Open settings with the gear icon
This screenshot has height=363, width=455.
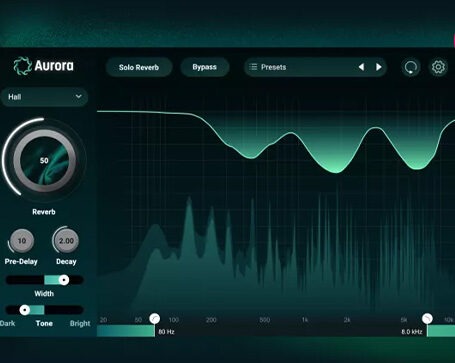pyautogui.click(x=438, y=67)
